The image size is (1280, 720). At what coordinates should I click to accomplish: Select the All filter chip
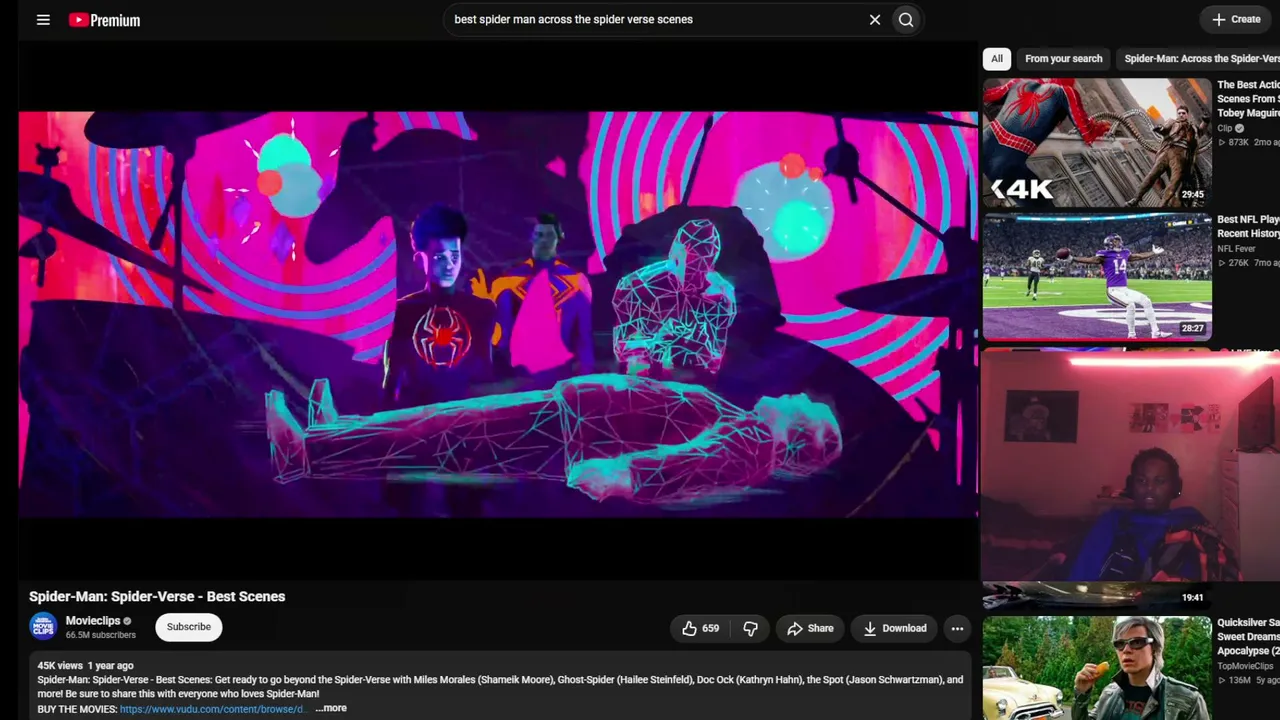[x=997, y=58]
